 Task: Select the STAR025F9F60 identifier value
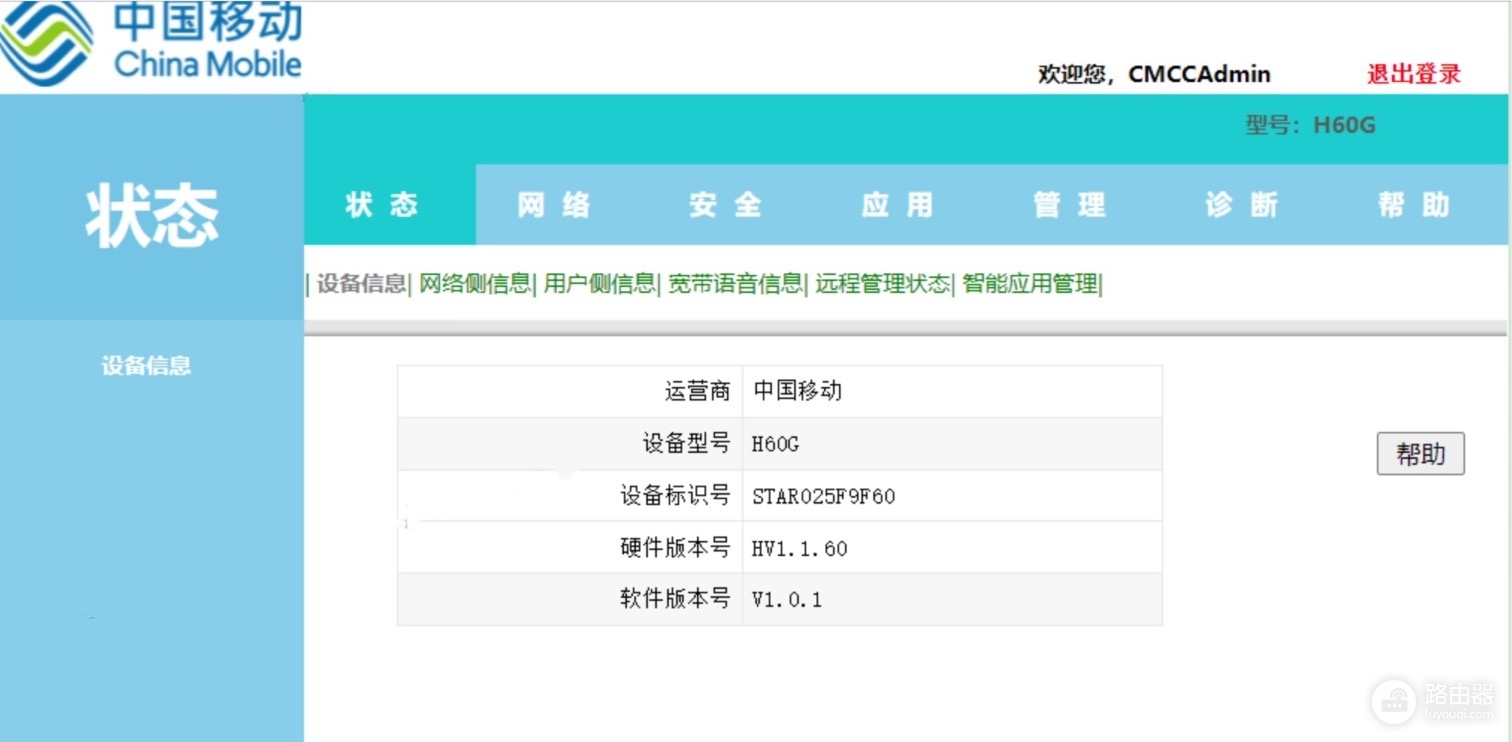823,497
